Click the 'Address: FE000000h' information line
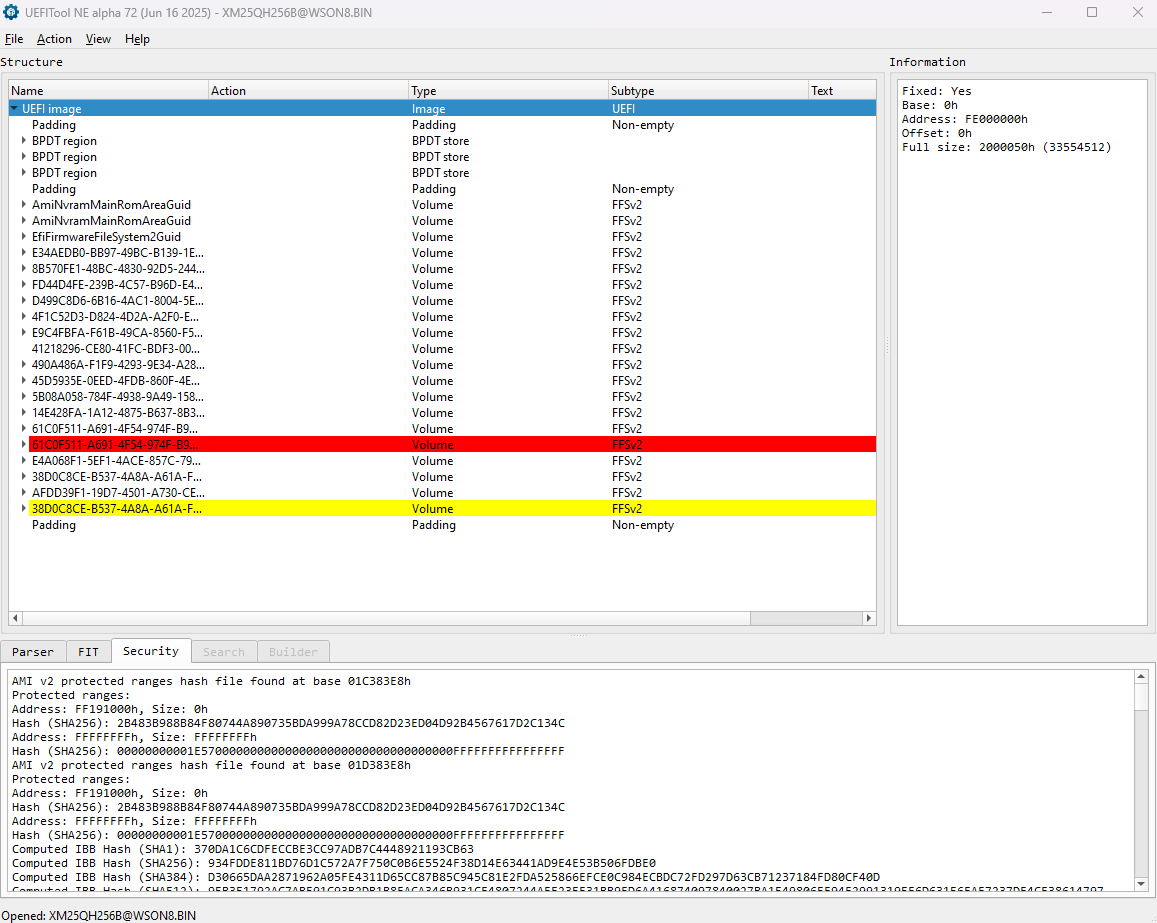Viewport: 1157px width, 923px height. (964, 120)
